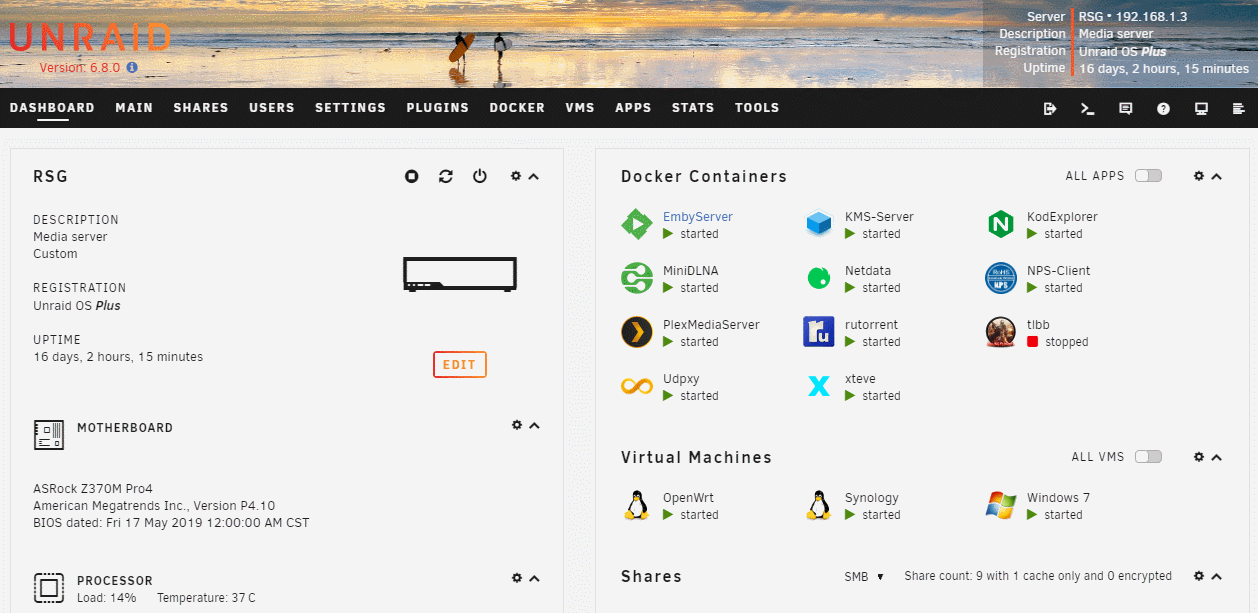Click the PlexMediaServer container icon

coord(637,332)
